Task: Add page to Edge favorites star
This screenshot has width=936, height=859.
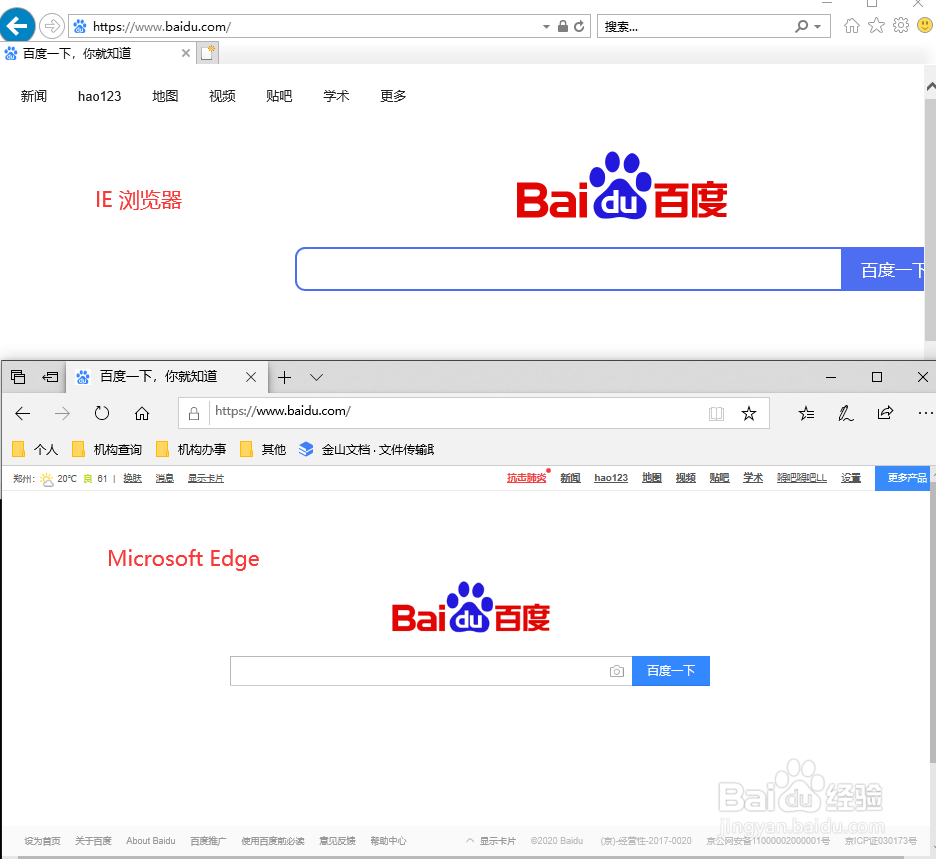Action: 749,413
